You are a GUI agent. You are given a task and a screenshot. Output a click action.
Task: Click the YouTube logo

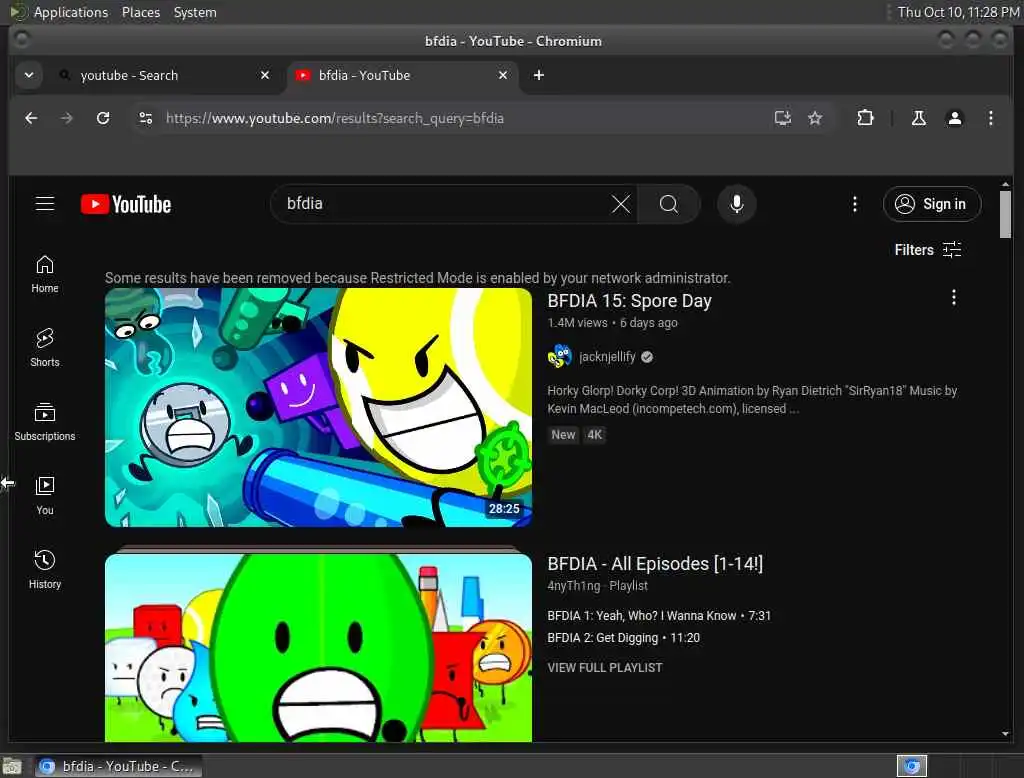pyautogui.click(x=126, y=204)
